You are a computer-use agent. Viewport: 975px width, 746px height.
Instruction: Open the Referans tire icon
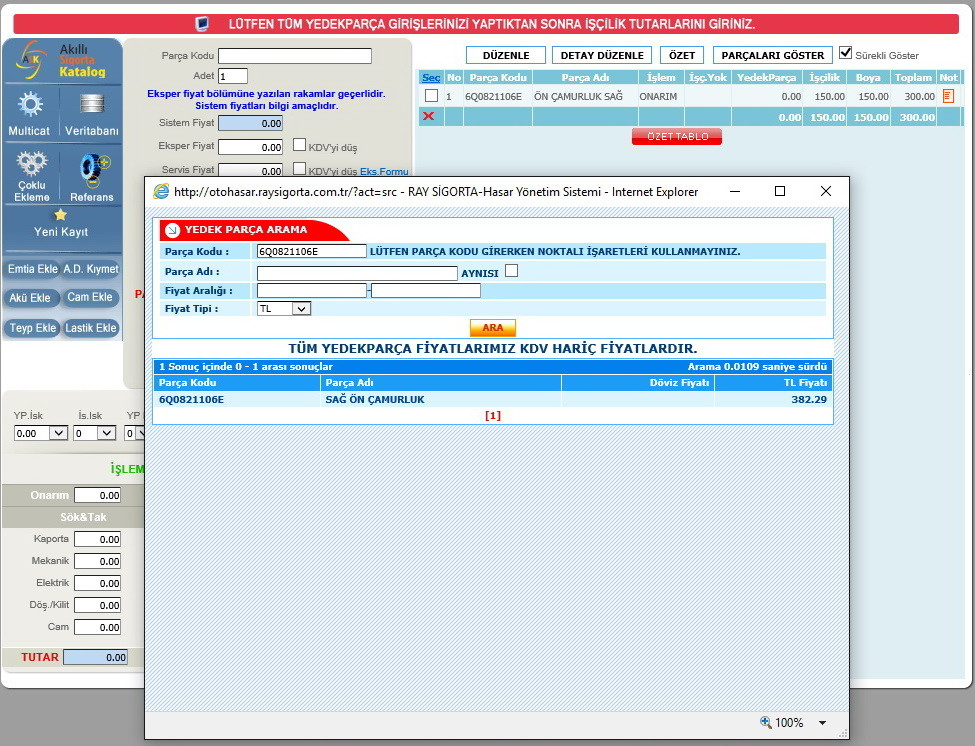tap(93, 172)
